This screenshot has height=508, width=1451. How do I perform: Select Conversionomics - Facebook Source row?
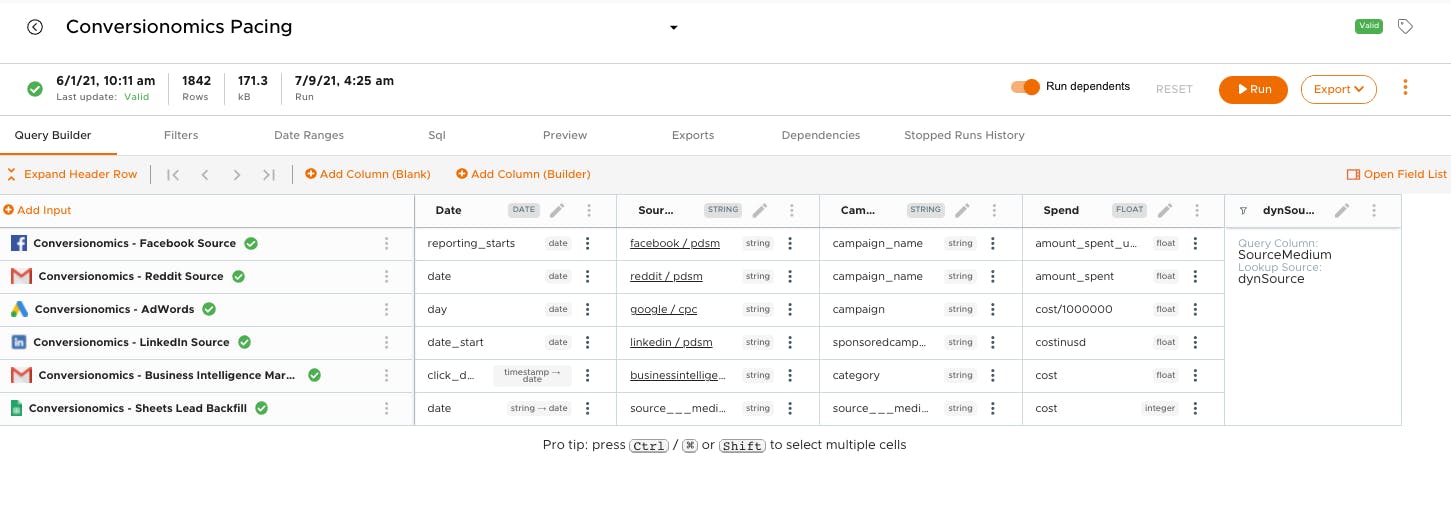tap(207, 243)
